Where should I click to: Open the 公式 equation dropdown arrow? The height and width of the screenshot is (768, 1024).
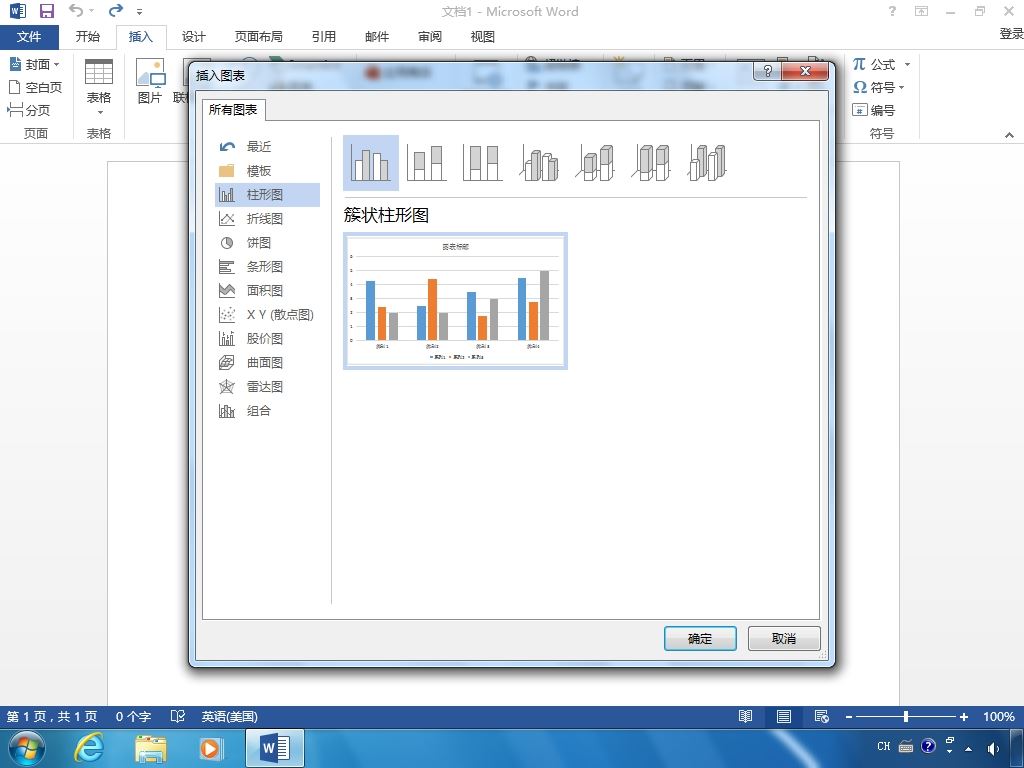[x=907, y=64]
